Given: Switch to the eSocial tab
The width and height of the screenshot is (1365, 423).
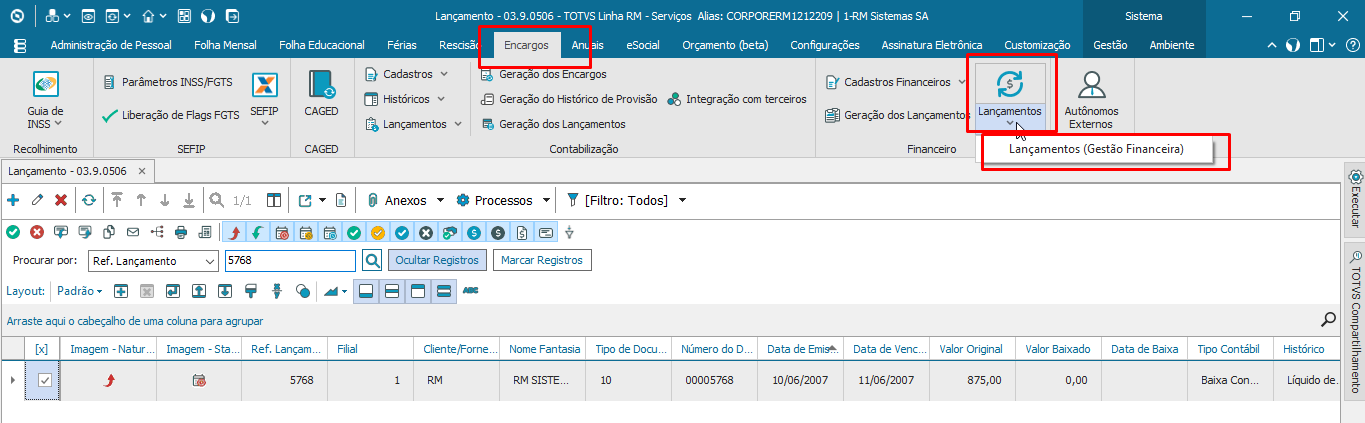Looking at the screenshot, I should click(643, 45).
